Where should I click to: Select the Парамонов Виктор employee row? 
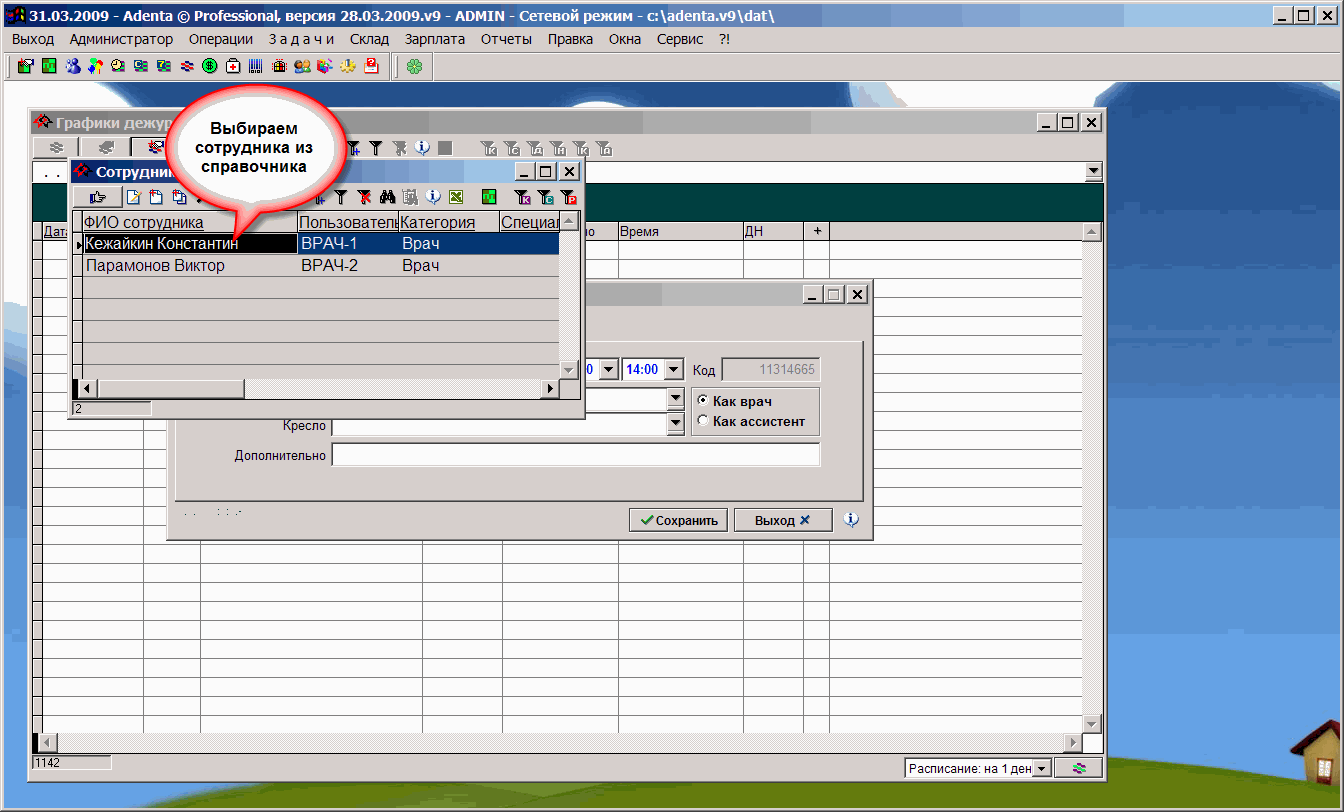(155, 266)
